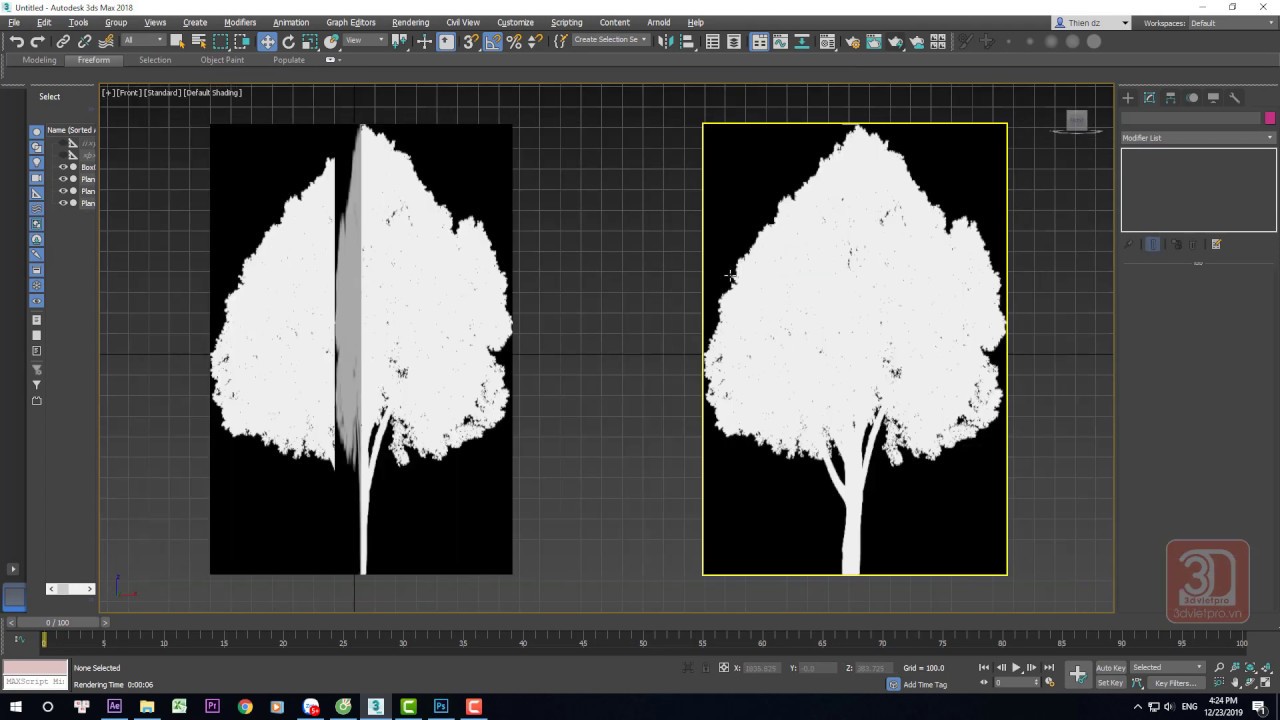The image size is (1280, 720).
Task: Click the Undo arrow in the main toolbar
Action: [17, 41]
